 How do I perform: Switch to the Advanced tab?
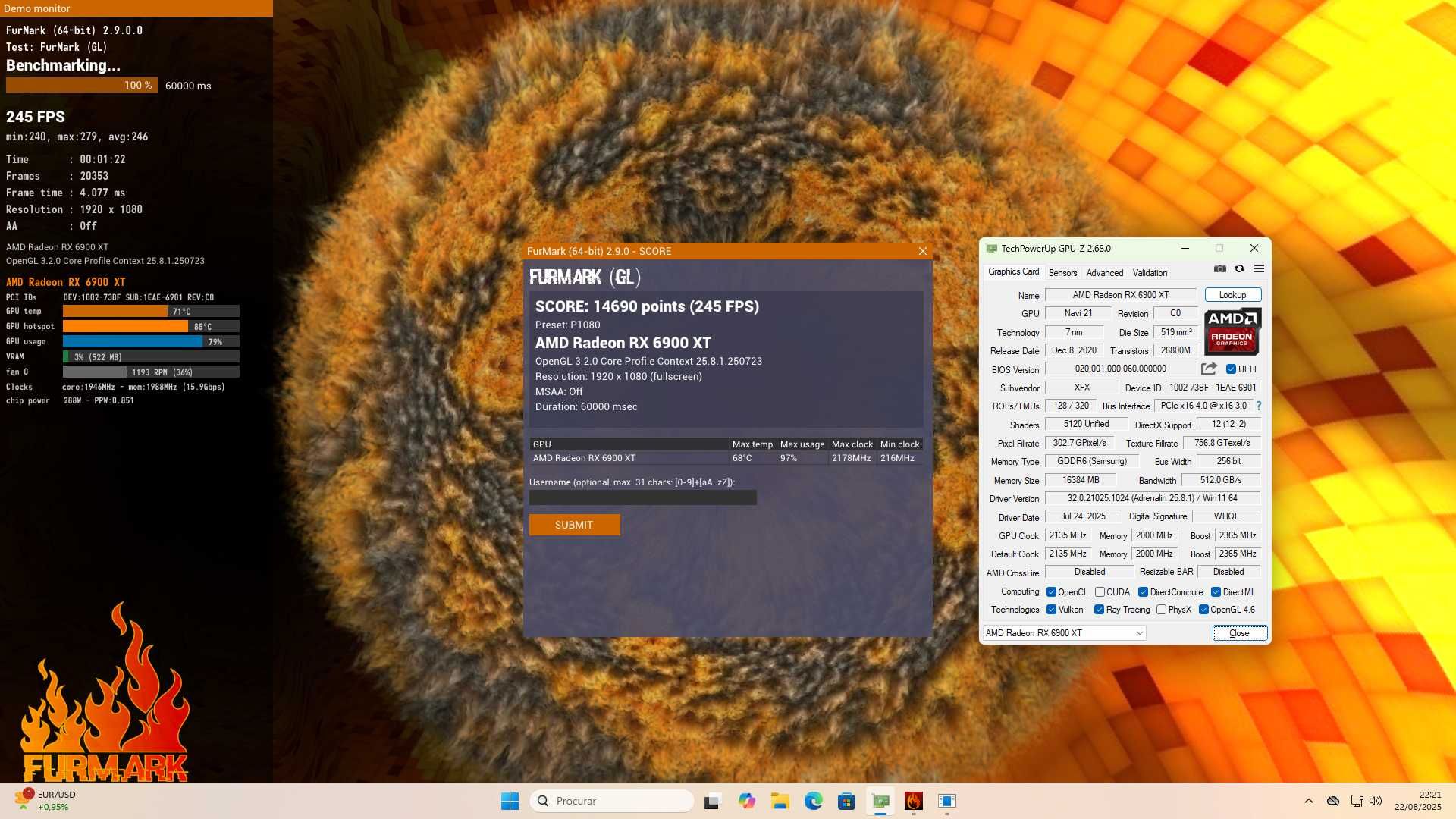(x=1104, y=273)
